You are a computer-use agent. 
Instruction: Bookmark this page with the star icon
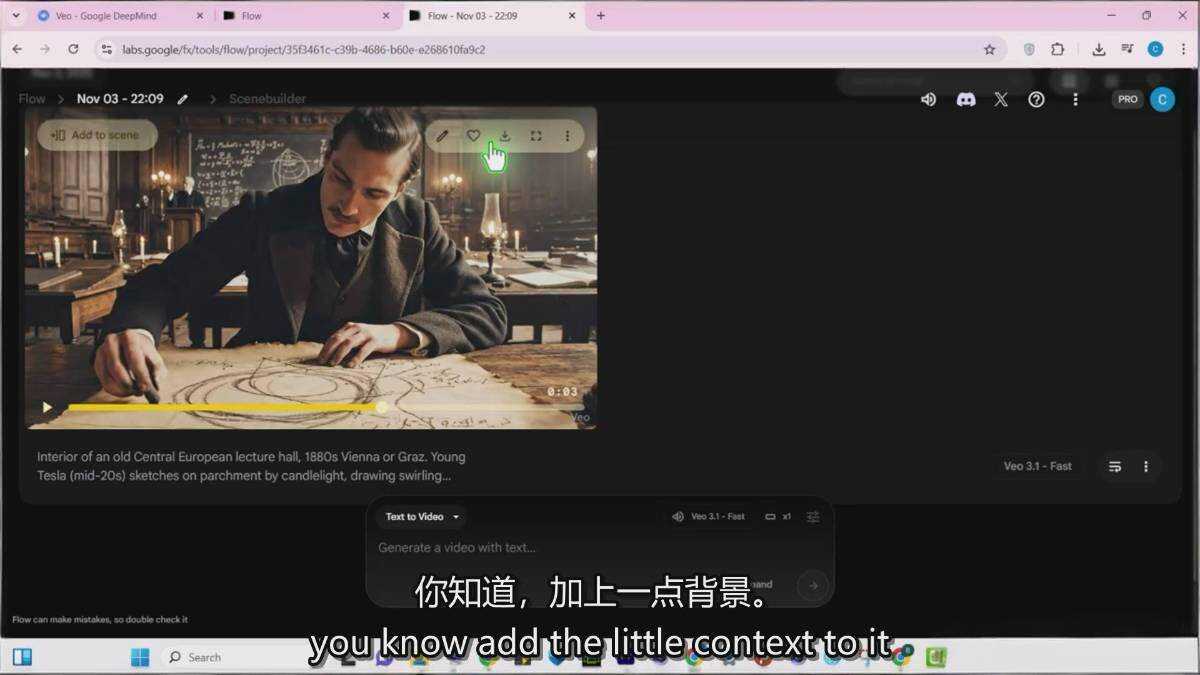tap(989, 49)
